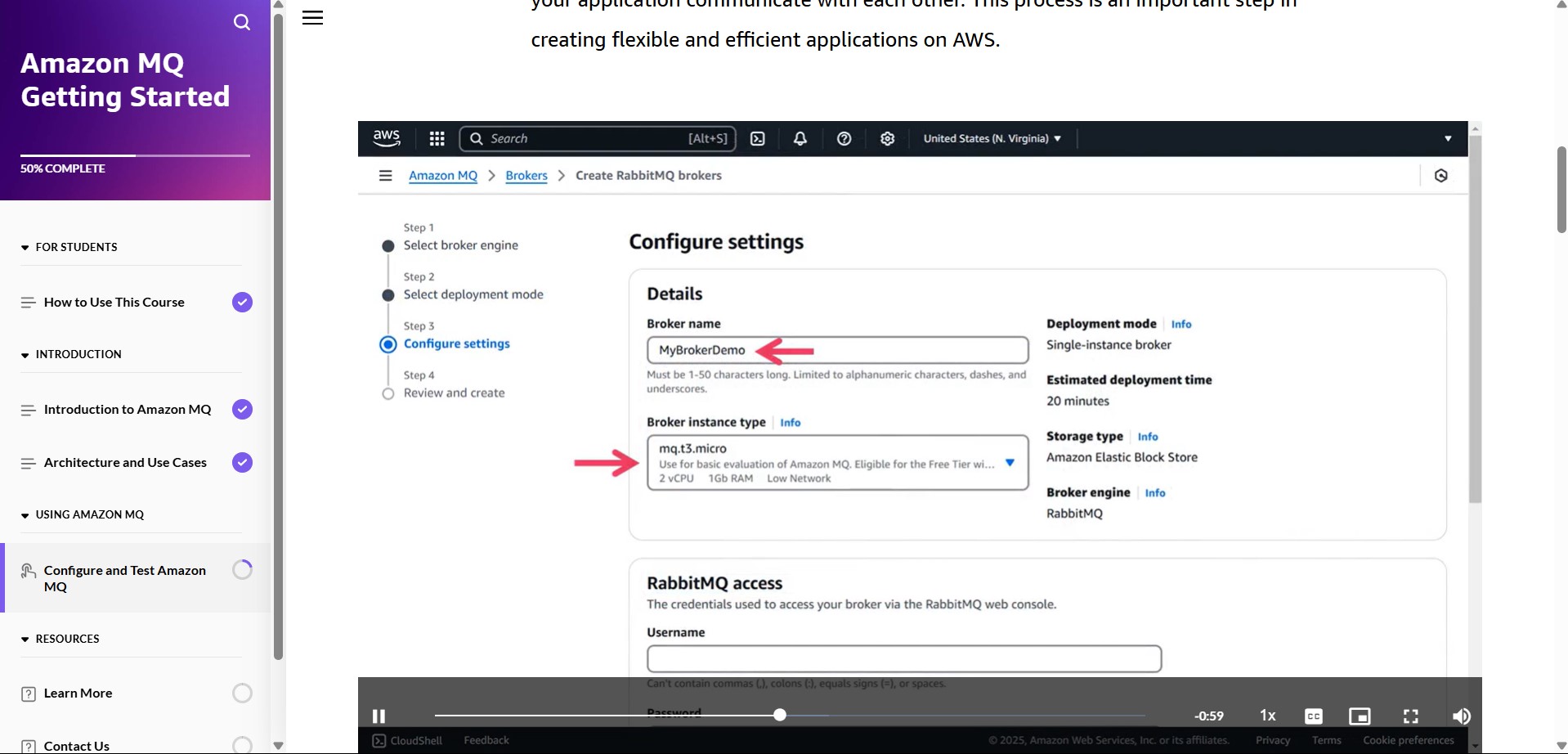1568x754 pixels.
Task: Click the AWS logo in video
Action: tap(387, 138)
